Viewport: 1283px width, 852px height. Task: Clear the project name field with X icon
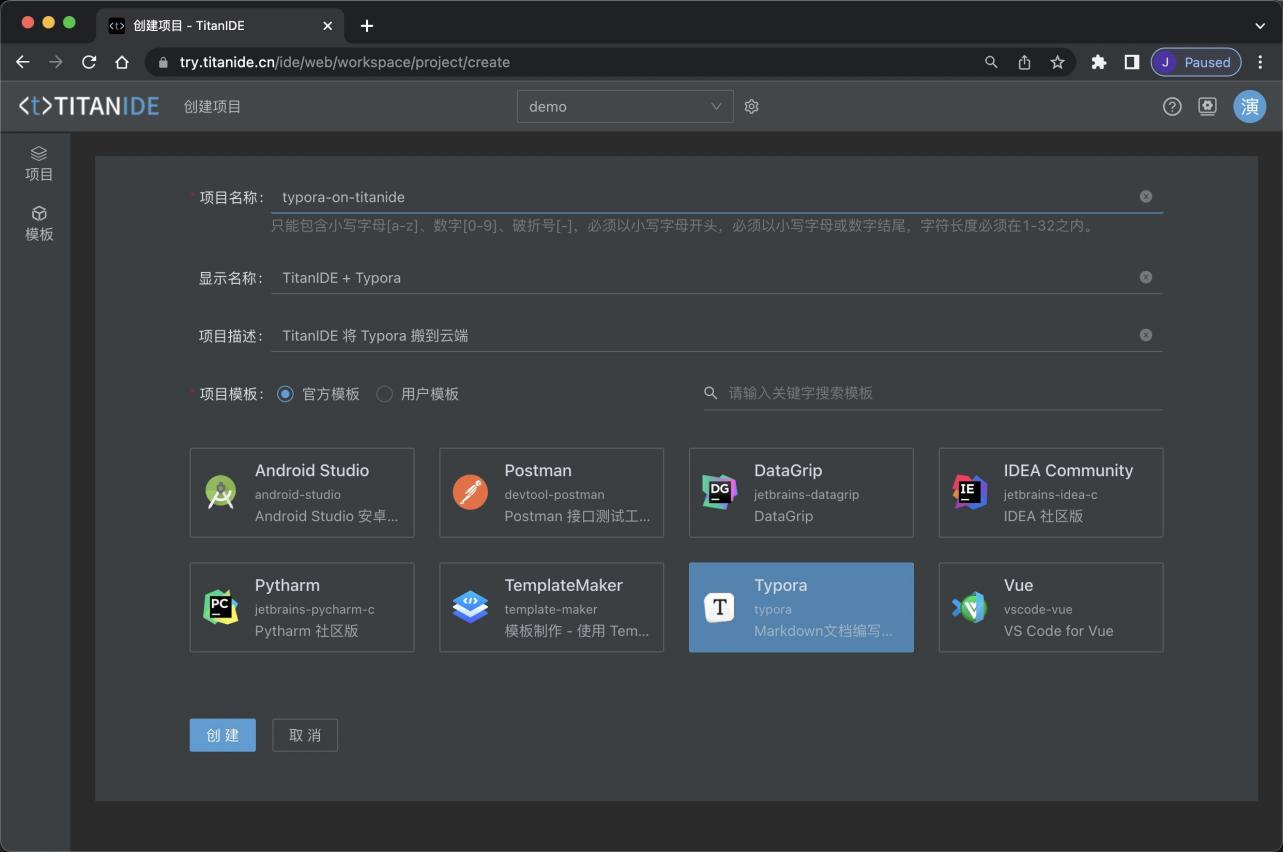coord(1146,197)
